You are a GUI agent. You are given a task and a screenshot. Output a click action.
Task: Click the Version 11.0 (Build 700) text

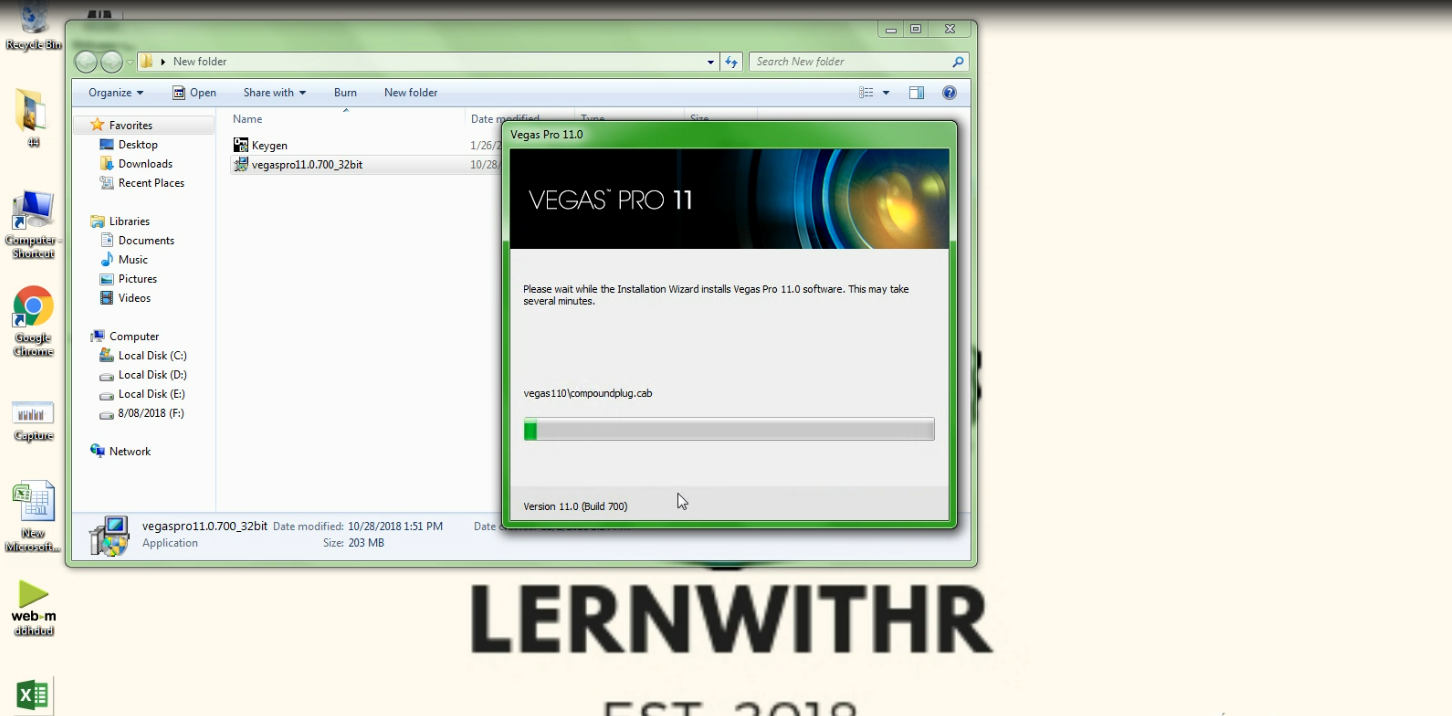(575, 506)
